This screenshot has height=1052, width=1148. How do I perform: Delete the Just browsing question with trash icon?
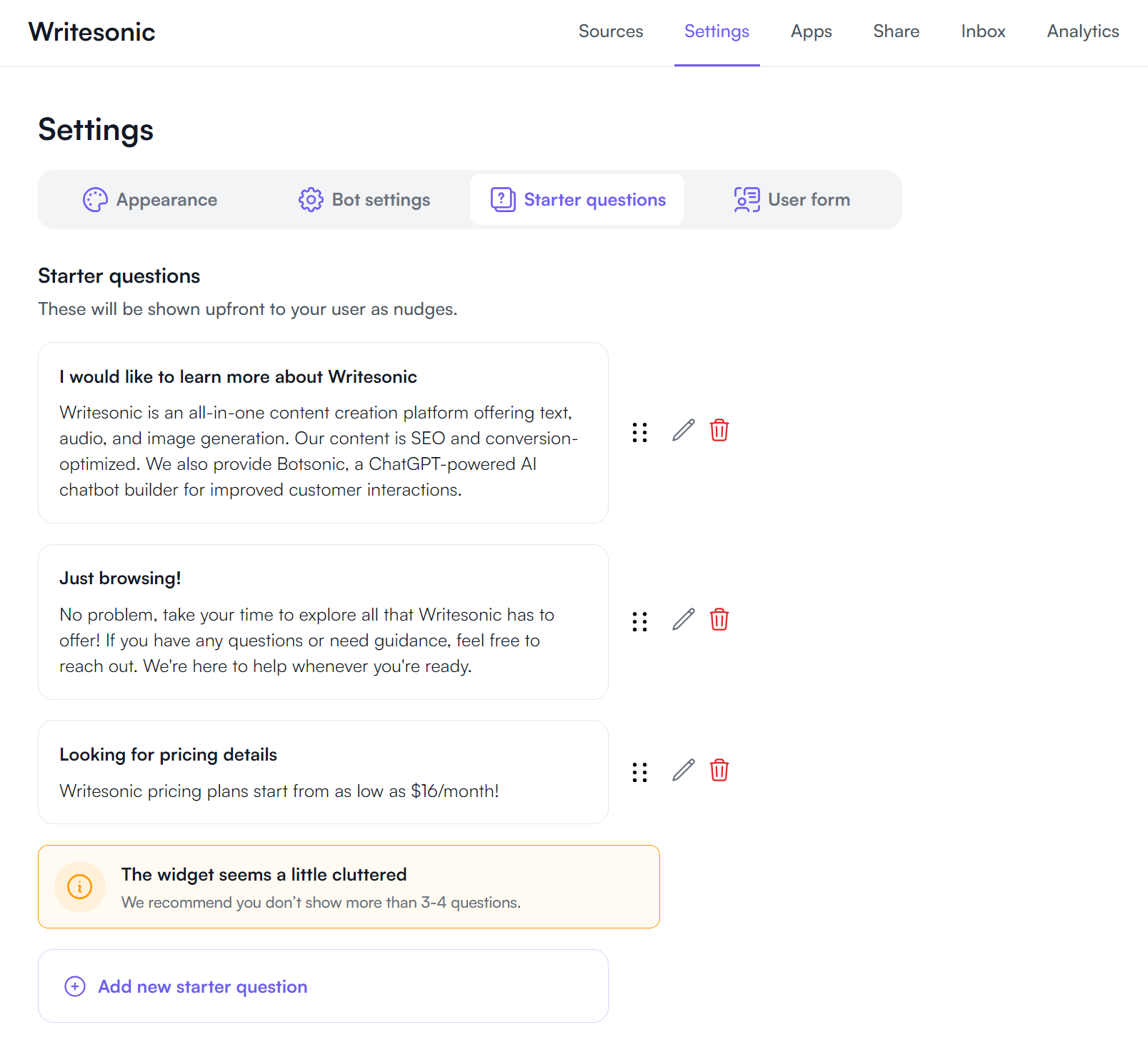(x=719, y=620)
